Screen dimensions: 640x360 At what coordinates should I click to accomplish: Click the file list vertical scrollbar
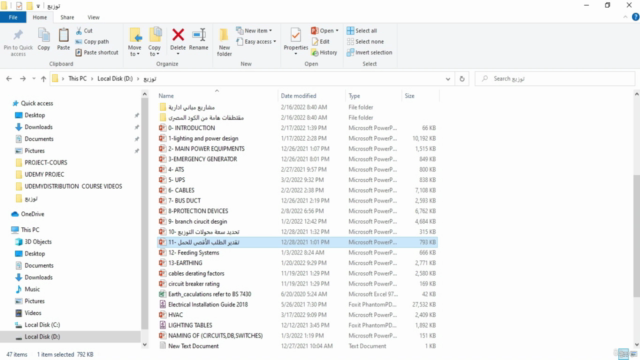pos(636,236)
